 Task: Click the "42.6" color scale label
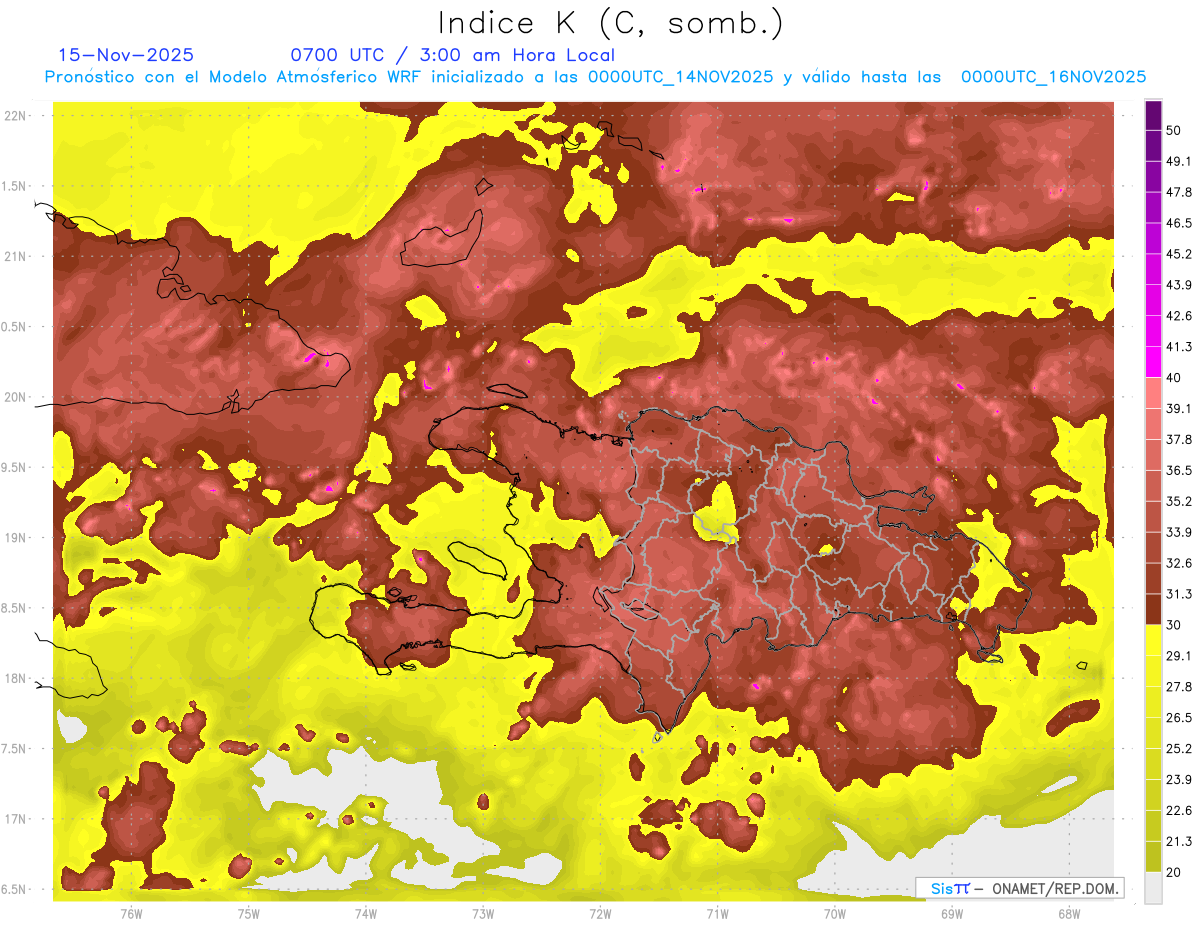1179,316
